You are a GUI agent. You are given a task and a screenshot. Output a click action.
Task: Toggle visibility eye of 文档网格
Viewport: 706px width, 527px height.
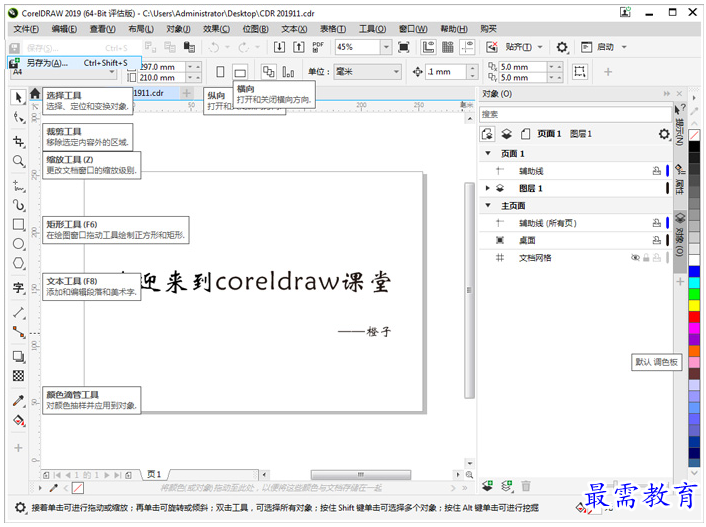pos(635,258)
